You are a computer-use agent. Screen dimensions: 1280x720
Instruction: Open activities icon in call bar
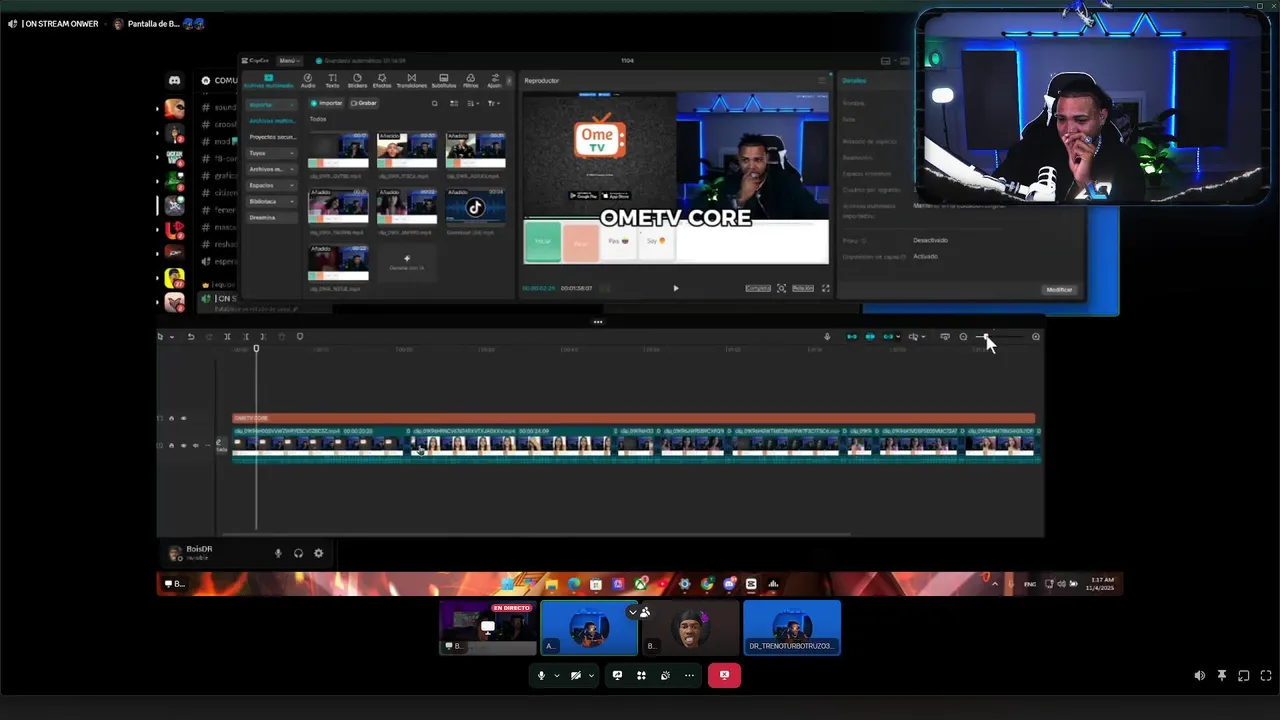point(641,675)
